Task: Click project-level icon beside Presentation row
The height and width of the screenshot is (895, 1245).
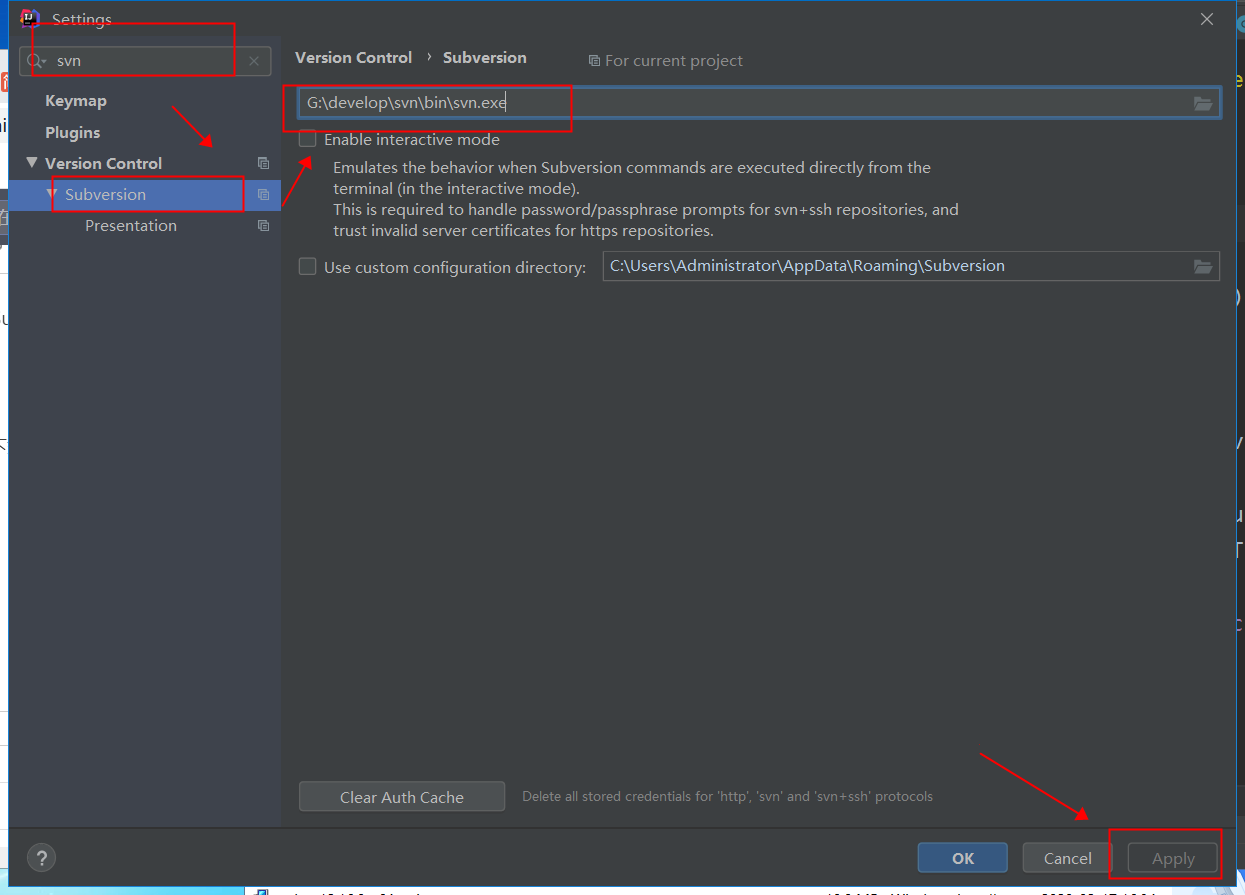Action: tap(263, 225)
